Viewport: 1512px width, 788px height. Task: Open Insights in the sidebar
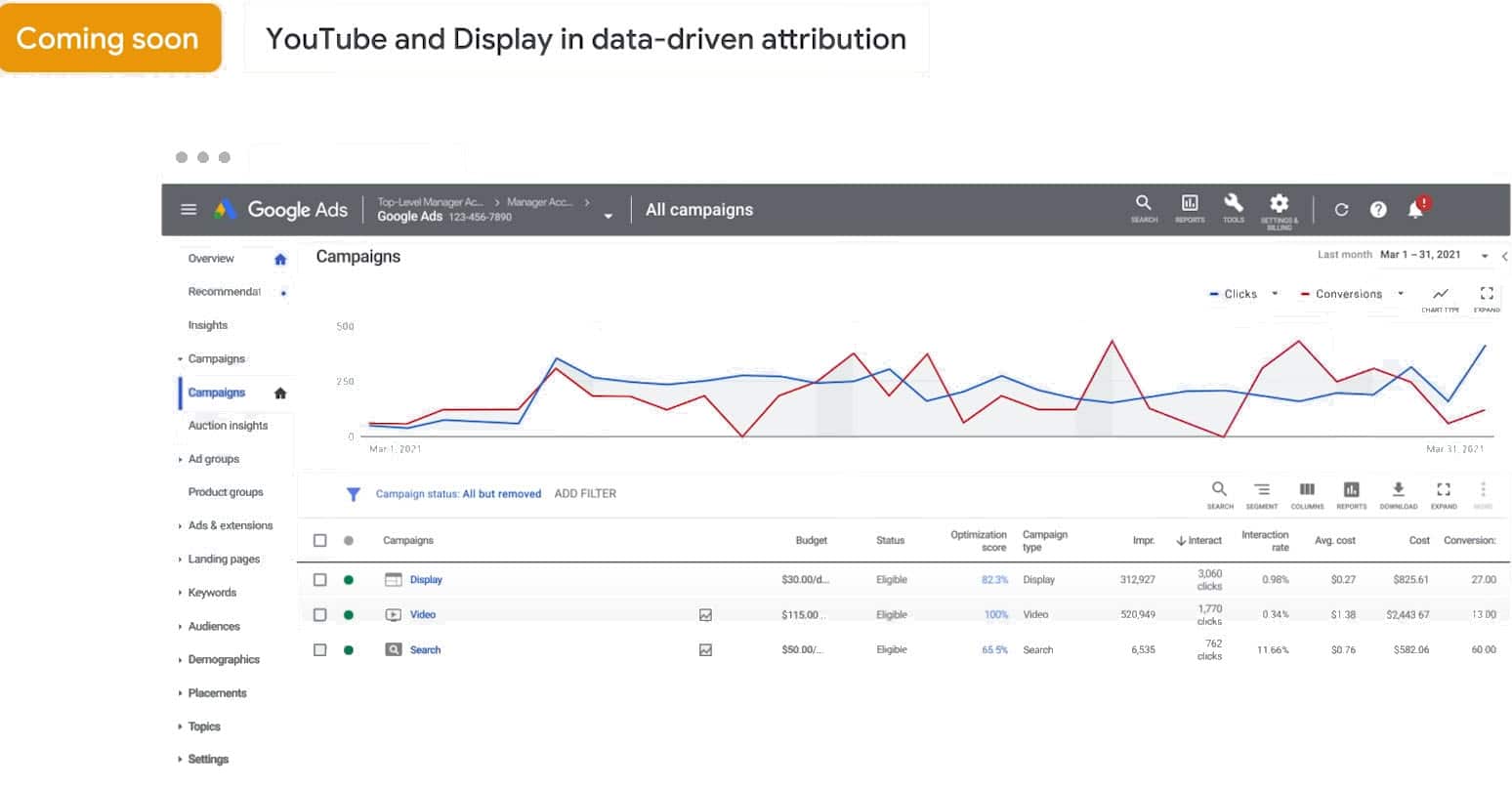coord(208,325)
